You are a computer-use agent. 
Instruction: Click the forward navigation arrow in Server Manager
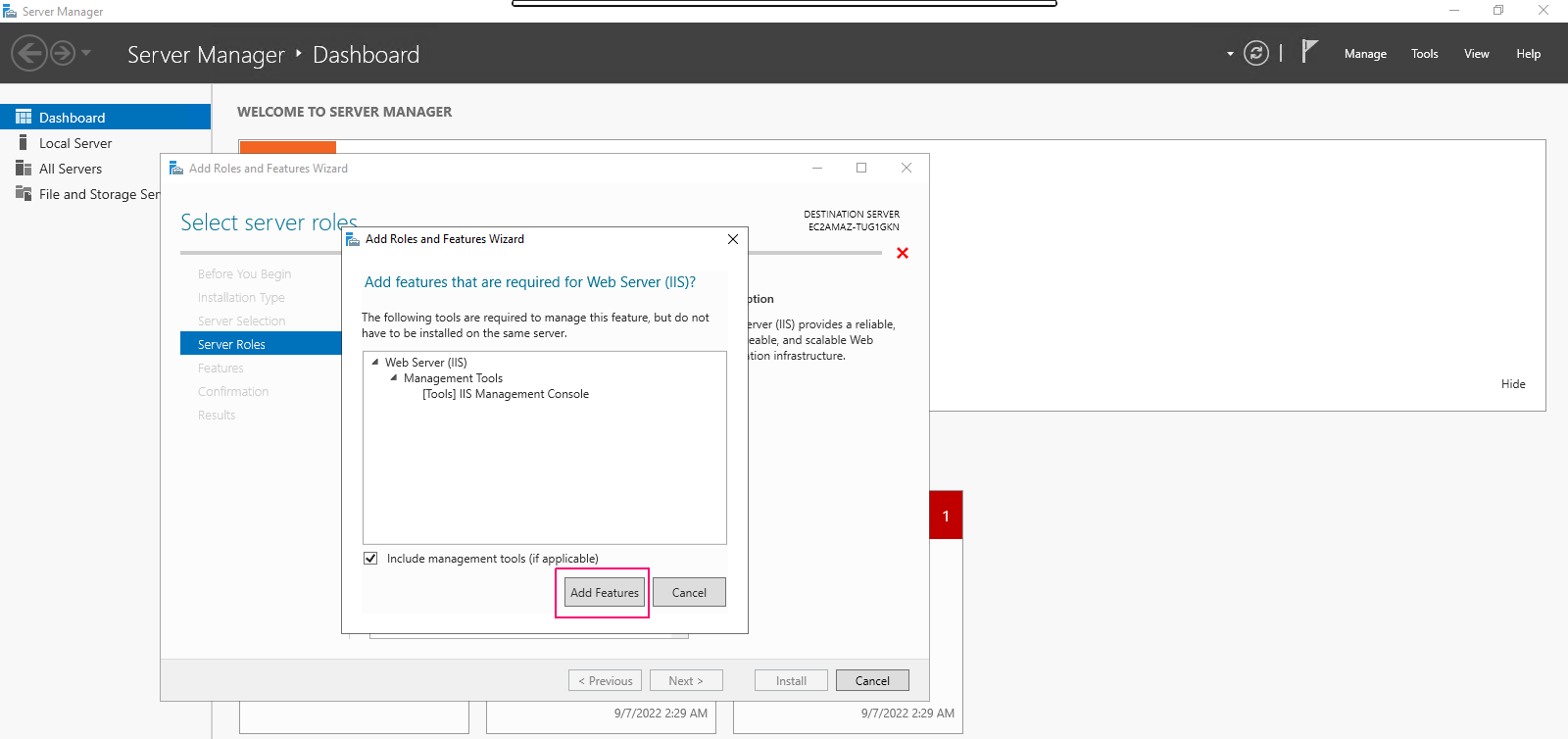coord(62,53)
